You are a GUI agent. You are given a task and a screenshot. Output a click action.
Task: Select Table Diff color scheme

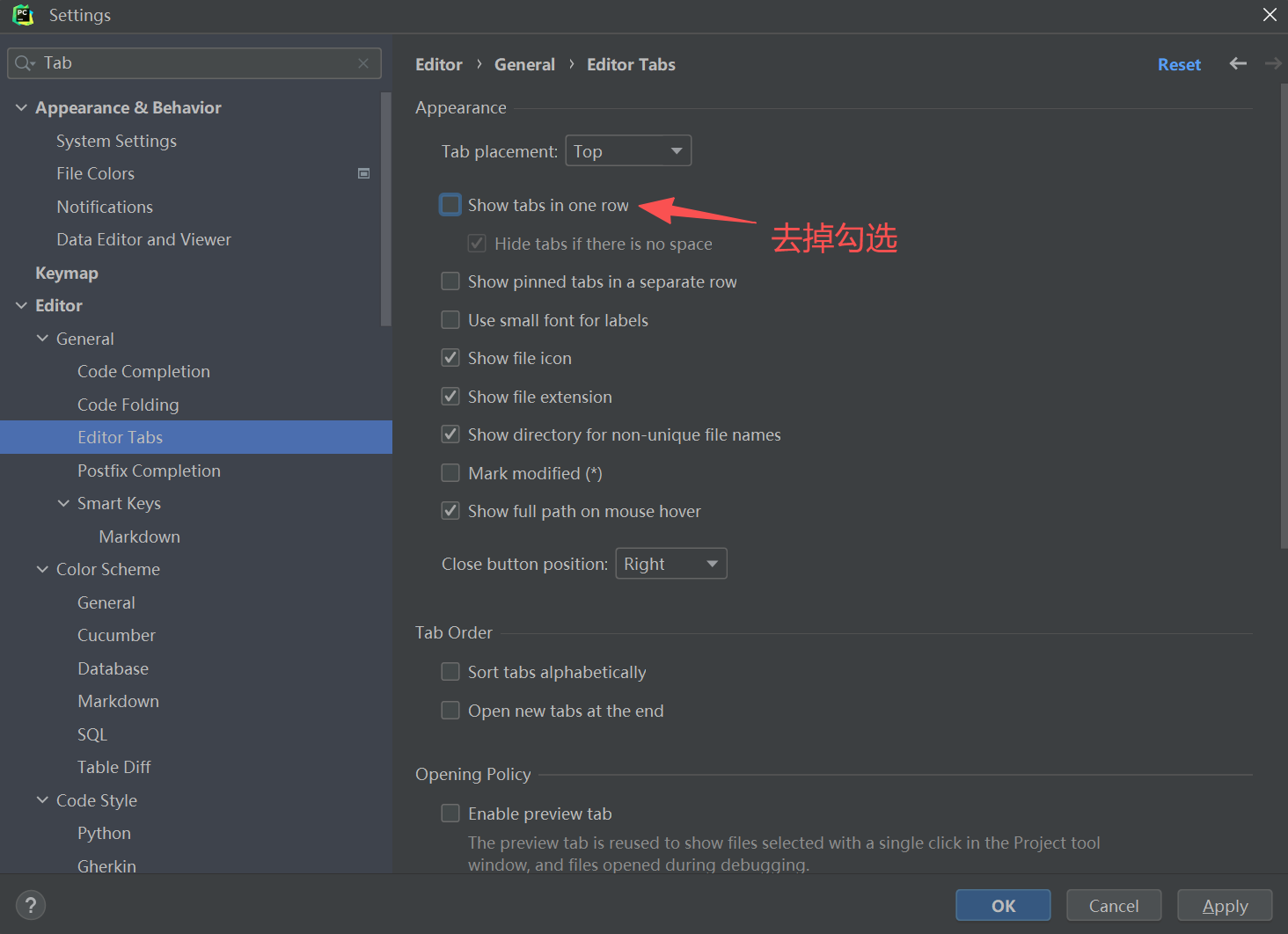tap(113, 767)
